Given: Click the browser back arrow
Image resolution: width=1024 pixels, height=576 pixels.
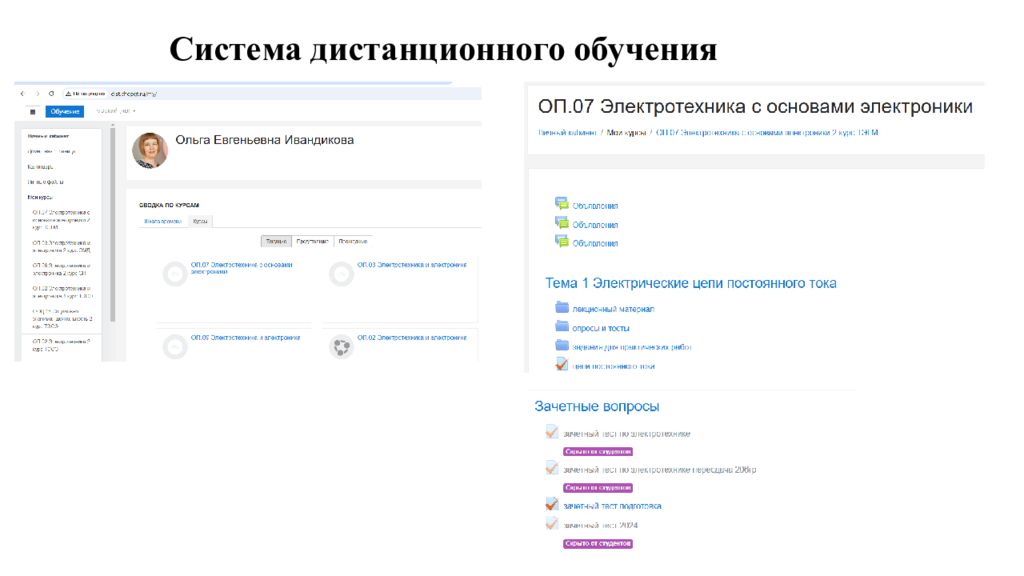Looking at the screenshot, I should tap(23, 93).
